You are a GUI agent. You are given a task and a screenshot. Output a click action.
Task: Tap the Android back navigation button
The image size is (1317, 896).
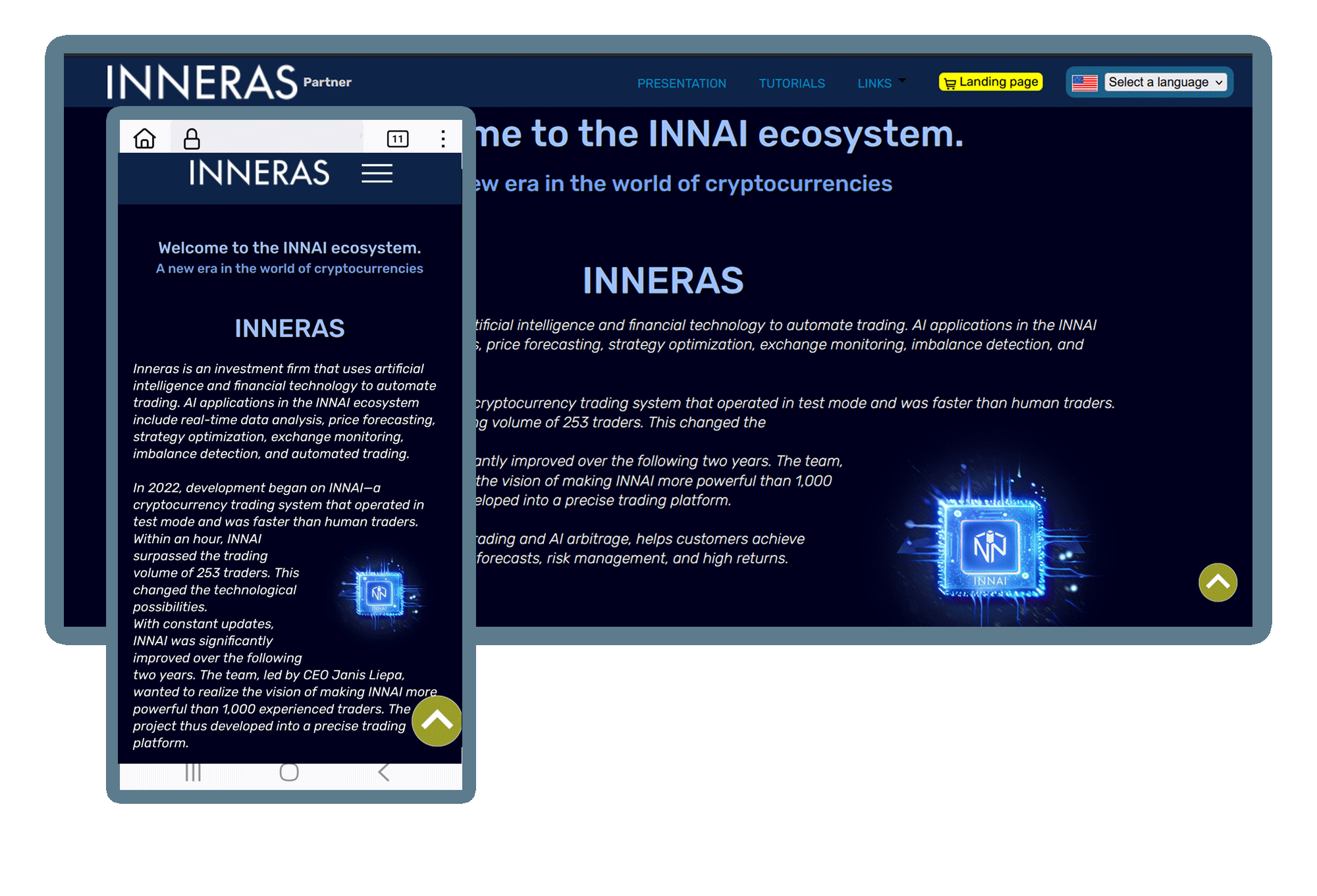(x=384, y=772)
